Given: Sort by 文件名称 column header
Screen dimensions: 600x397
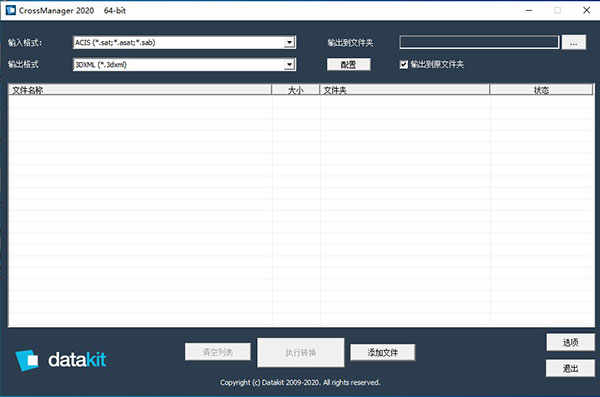Looking at the screenshot, I should [x=140, y=90].
